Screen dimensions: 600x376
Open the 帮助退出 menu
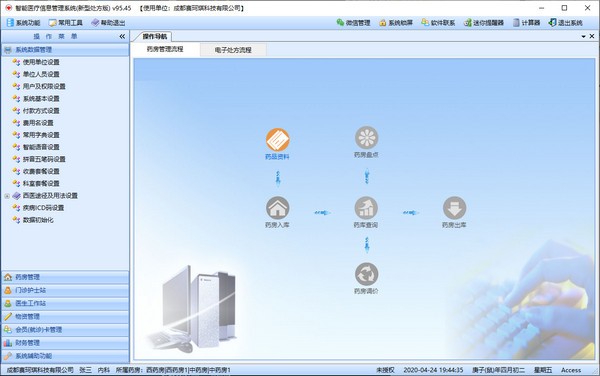(x=108, y=23)
